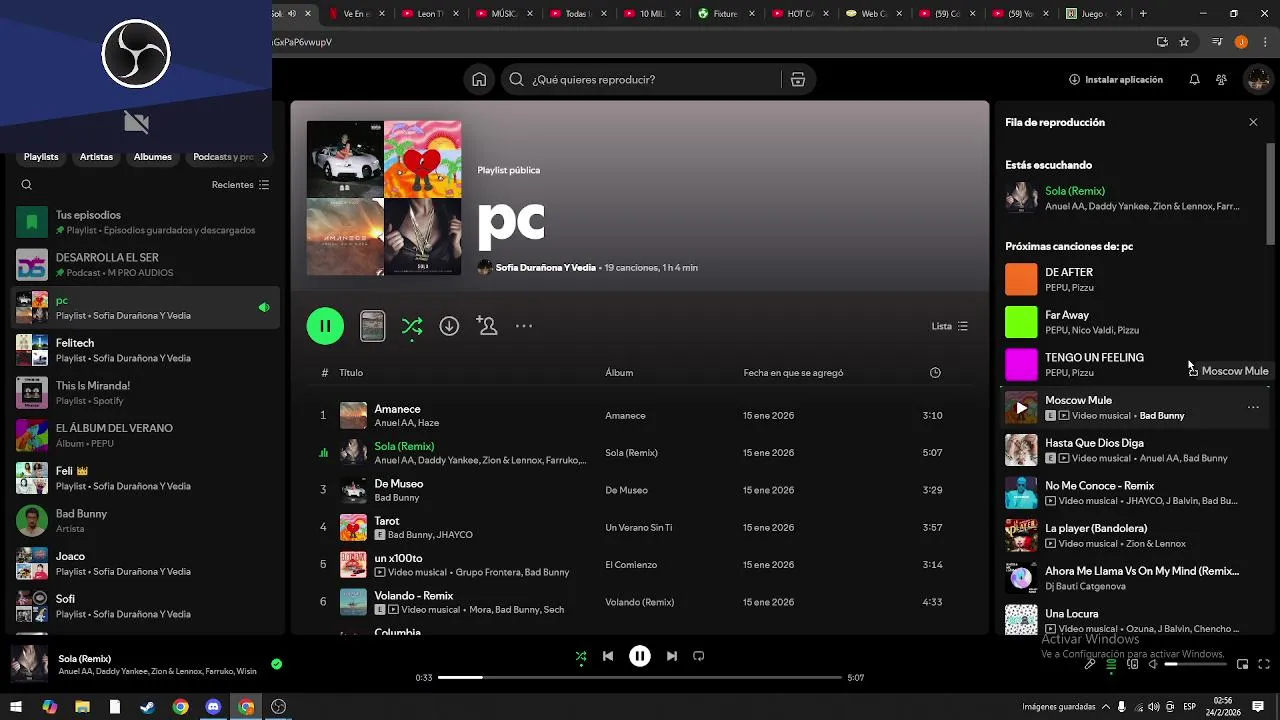Play Moscow Mule from the queue
1280x720 pixels.
pos(1021,408)
